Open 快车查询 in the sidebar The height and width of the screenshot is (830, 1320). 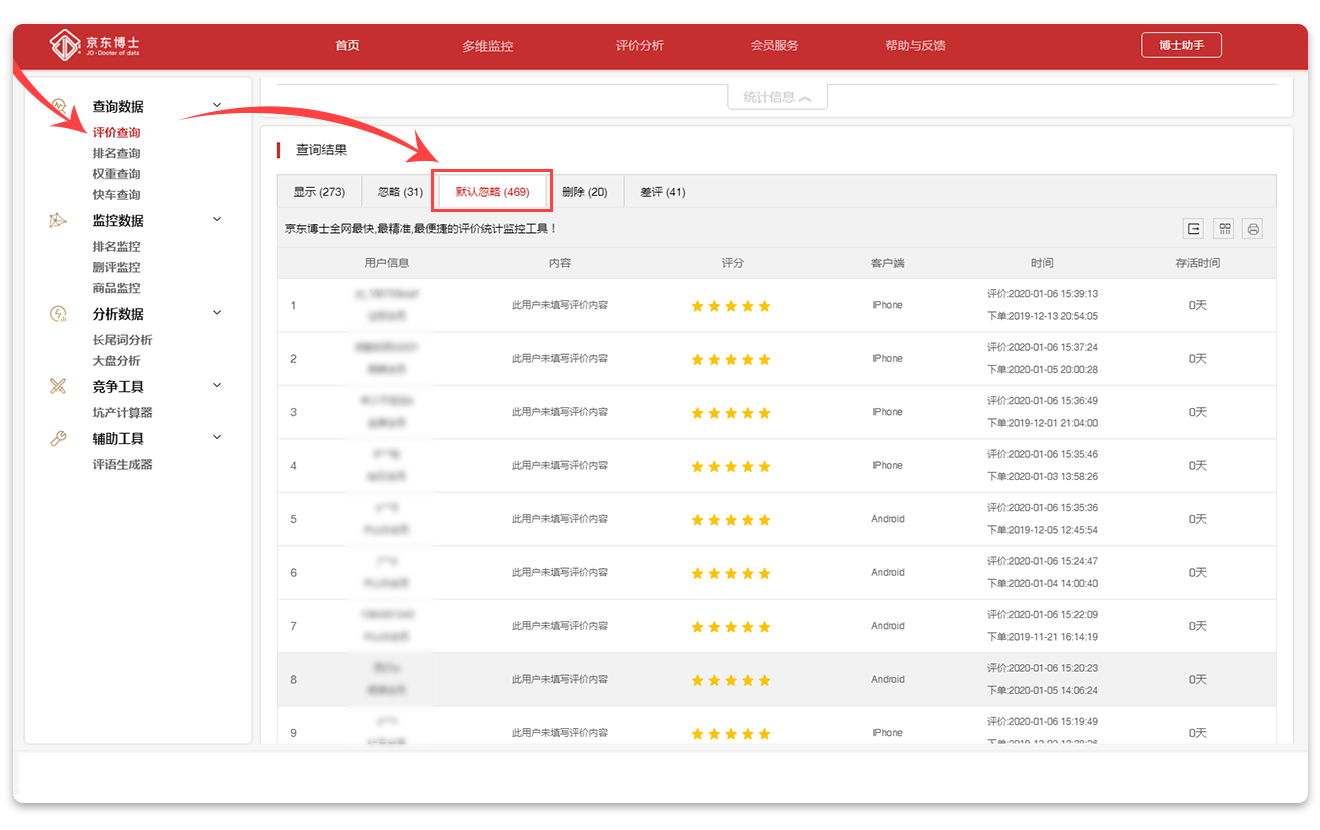[x=117, y=195]
